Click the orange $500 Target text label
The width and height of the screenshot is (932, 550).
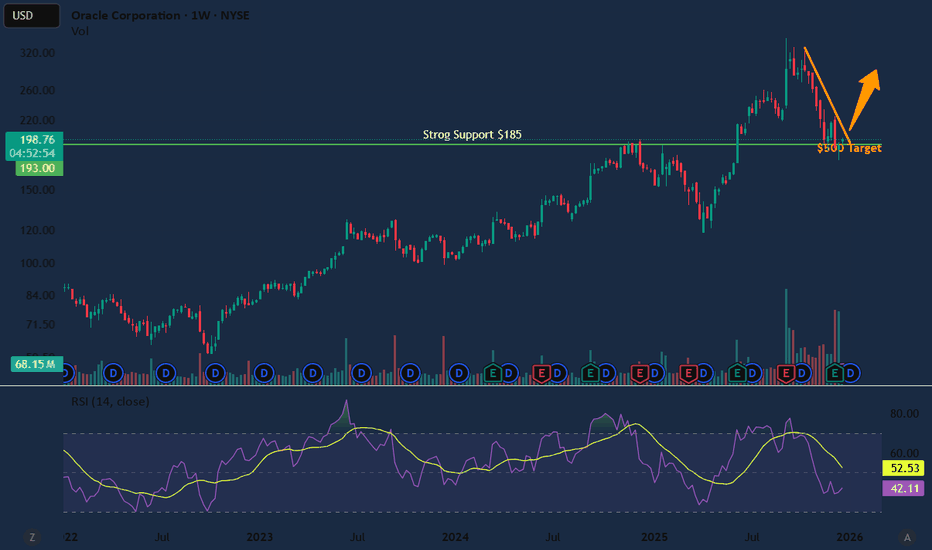(x=849, y=148)
